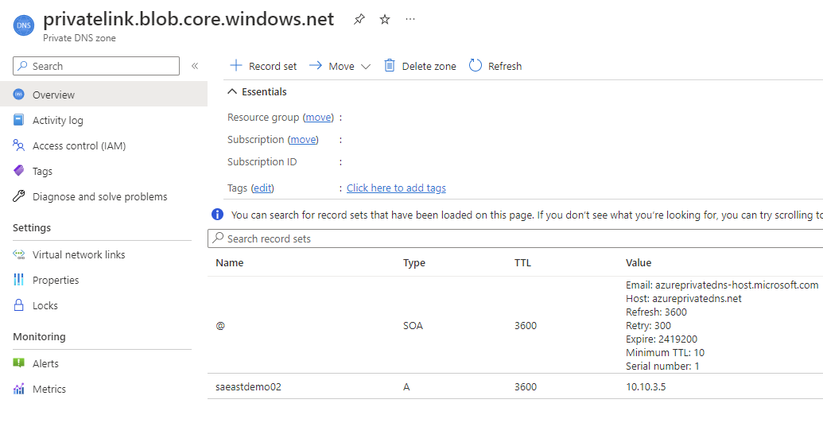This screenshot has width=823, height=434.
Task: Click the Settings section heading
Action: [x=32, y=228]
